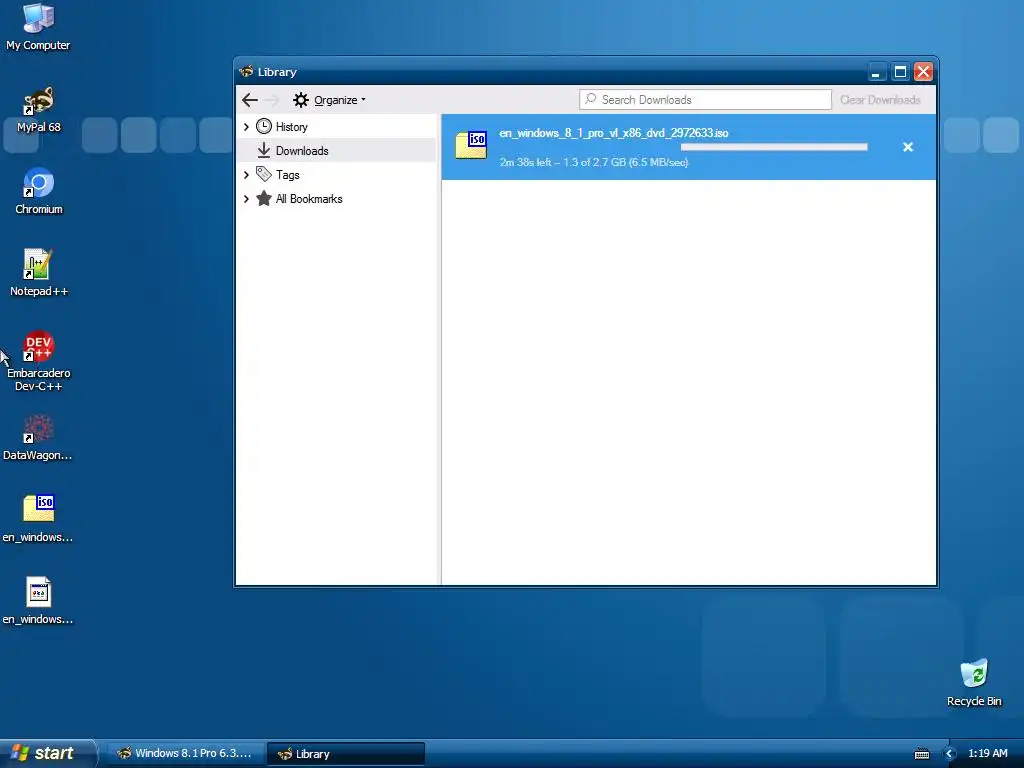Close the Library window
The height and width of the screenshot is (768, 1024).
point(923,72)
